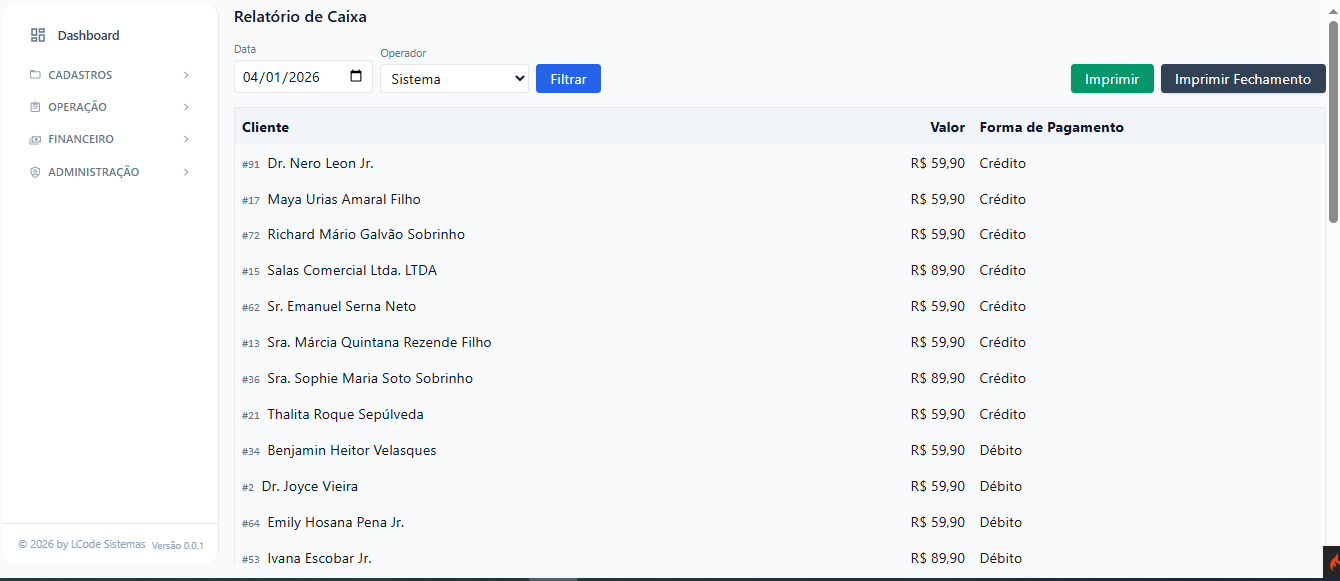Open the Dashboard menu item
Screen dimensions: 1340x581
point(88,35)
